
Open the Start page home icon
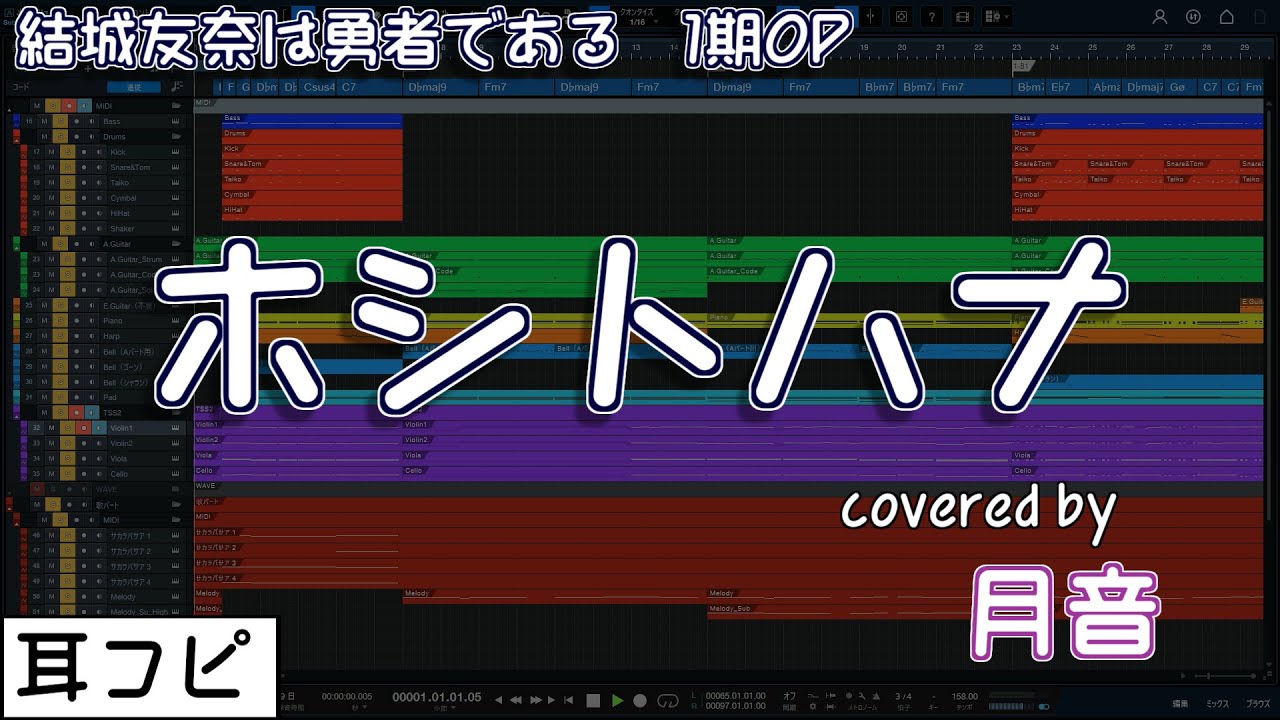tap(1227, 17)
